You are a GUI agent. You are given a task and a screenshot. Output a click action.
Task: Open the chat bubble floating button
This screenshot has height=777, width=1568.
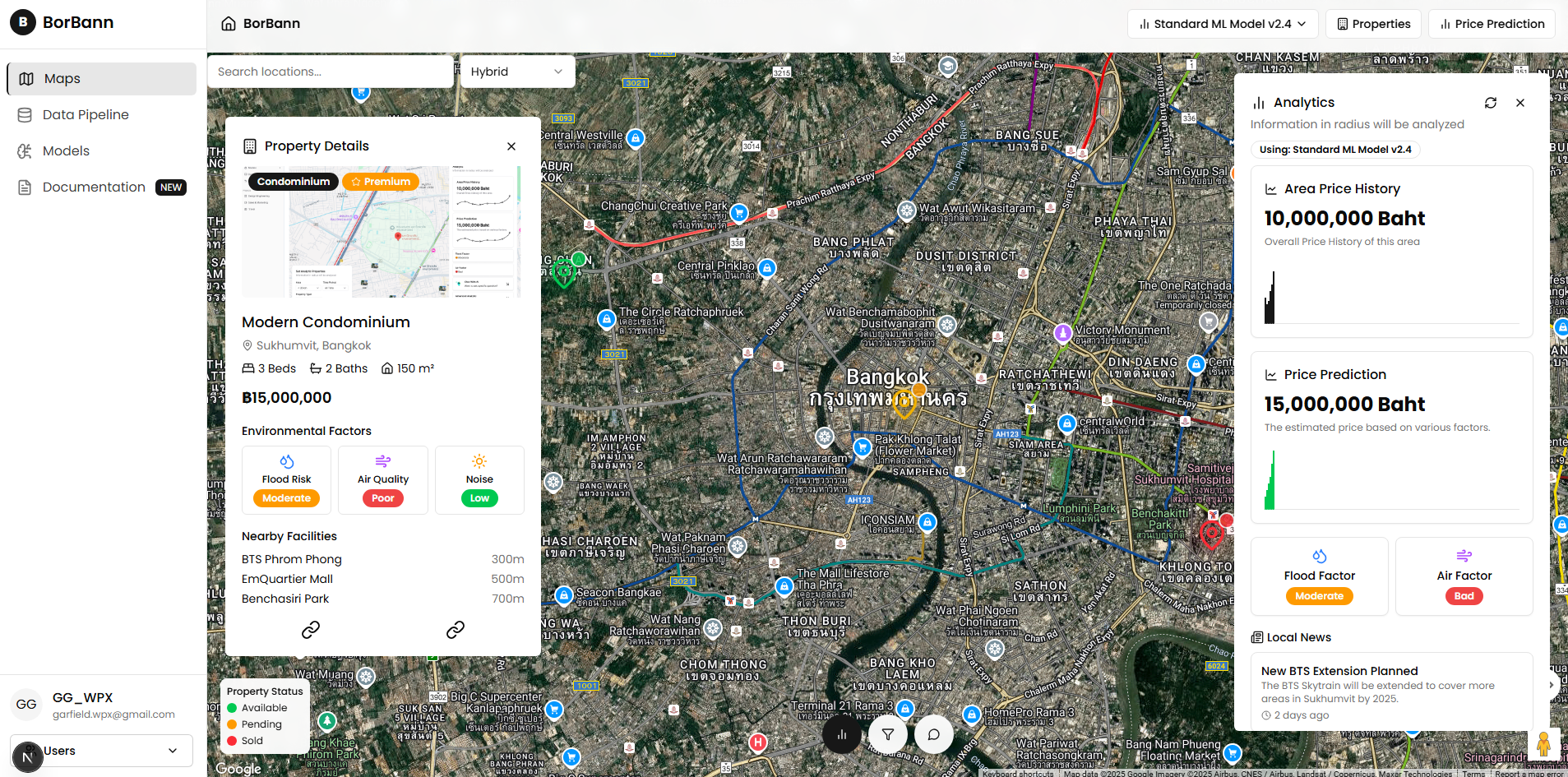point(934,735)
